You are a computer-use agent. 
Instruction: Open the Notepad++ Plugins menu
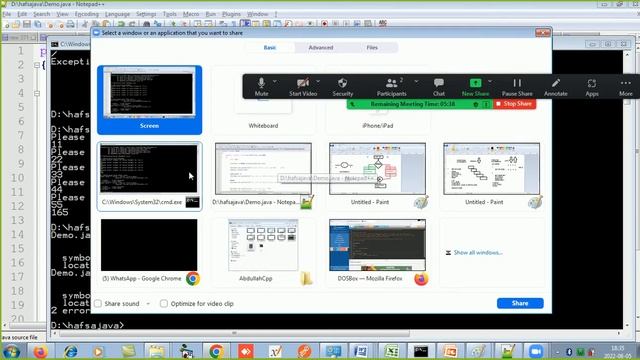point(231,14)
